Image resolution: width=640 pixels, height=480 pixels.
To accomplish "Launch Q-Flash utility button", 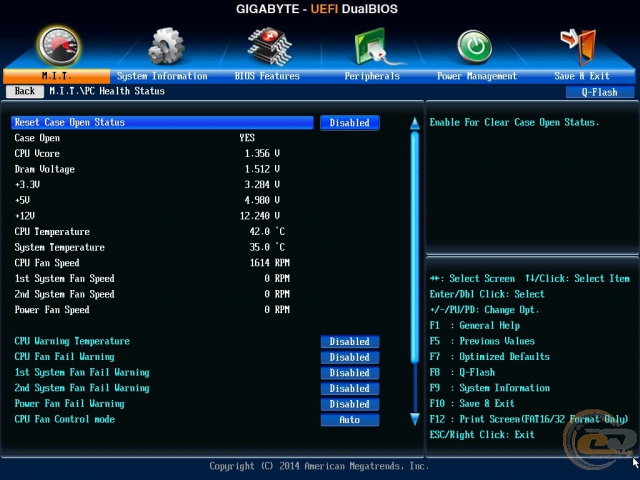I will click(600, 92).
